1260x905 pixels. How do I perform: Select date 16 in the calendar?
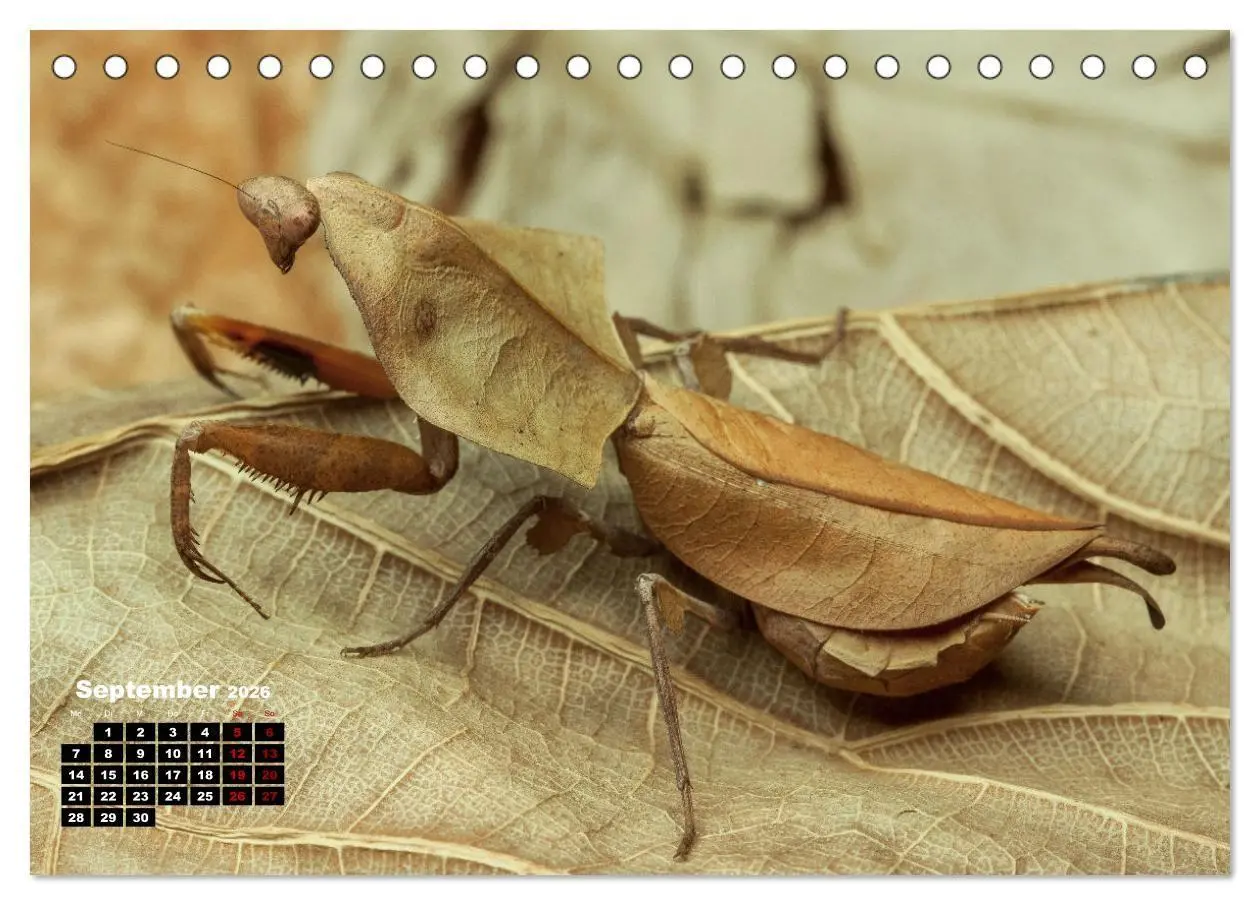[x=140, y=775]
